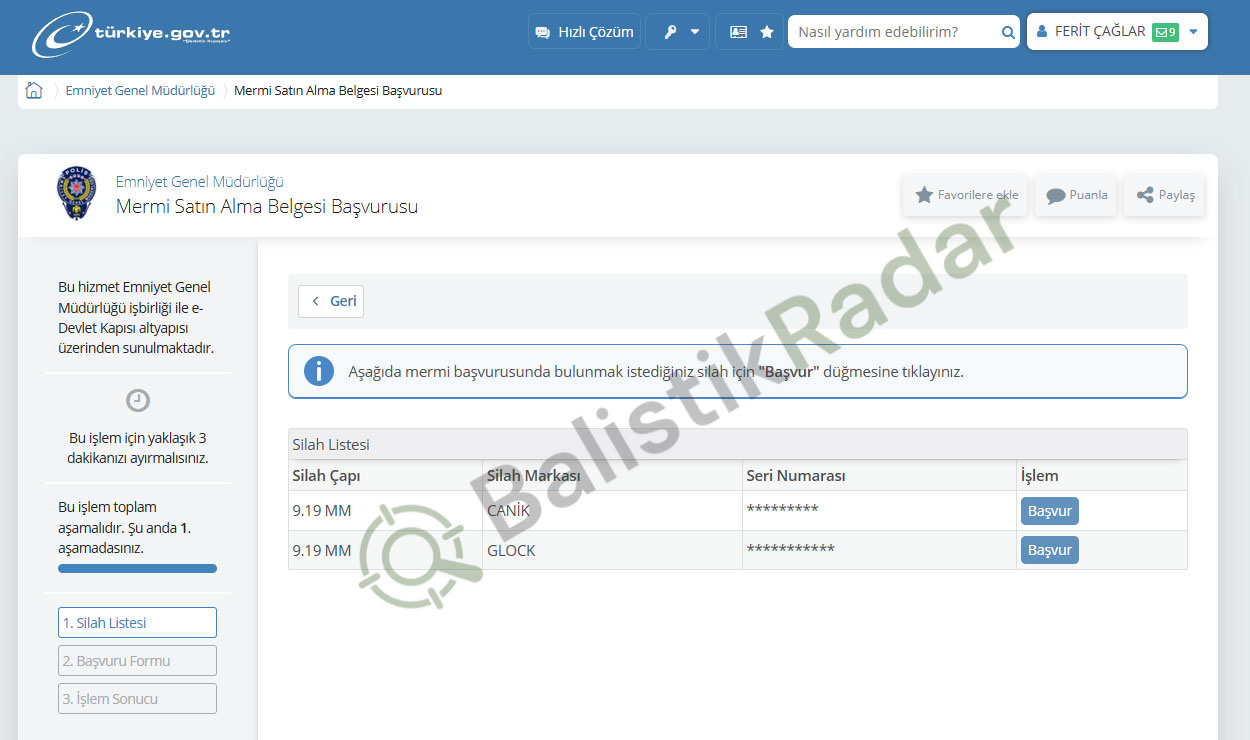The width and height of the screenshot is (1250, 740).
Task: Rate the service with Puanla
Action: (x=1076, y=195)
